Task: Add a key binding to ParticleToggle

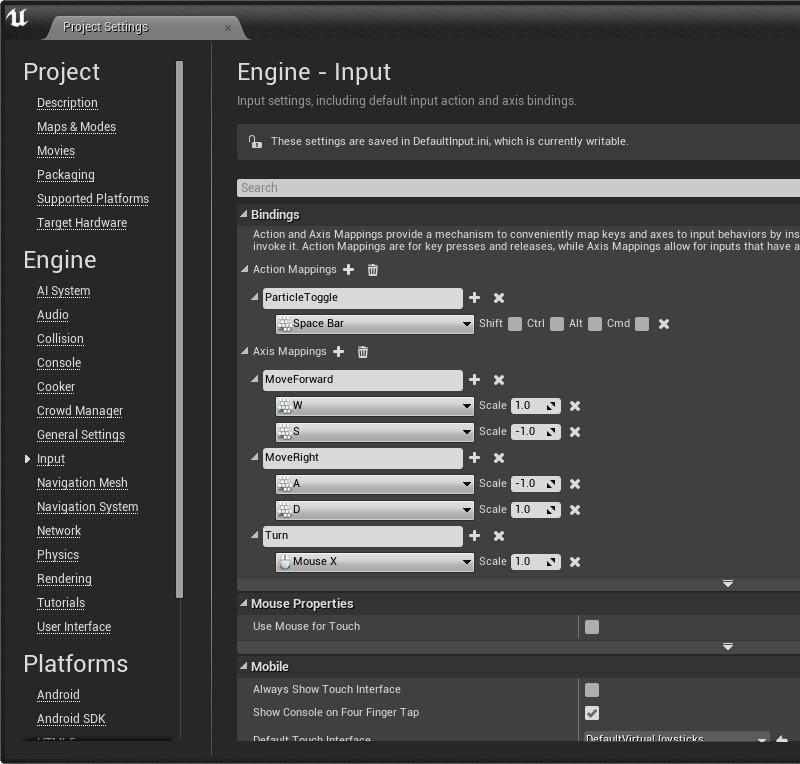Action: [474, 298]
